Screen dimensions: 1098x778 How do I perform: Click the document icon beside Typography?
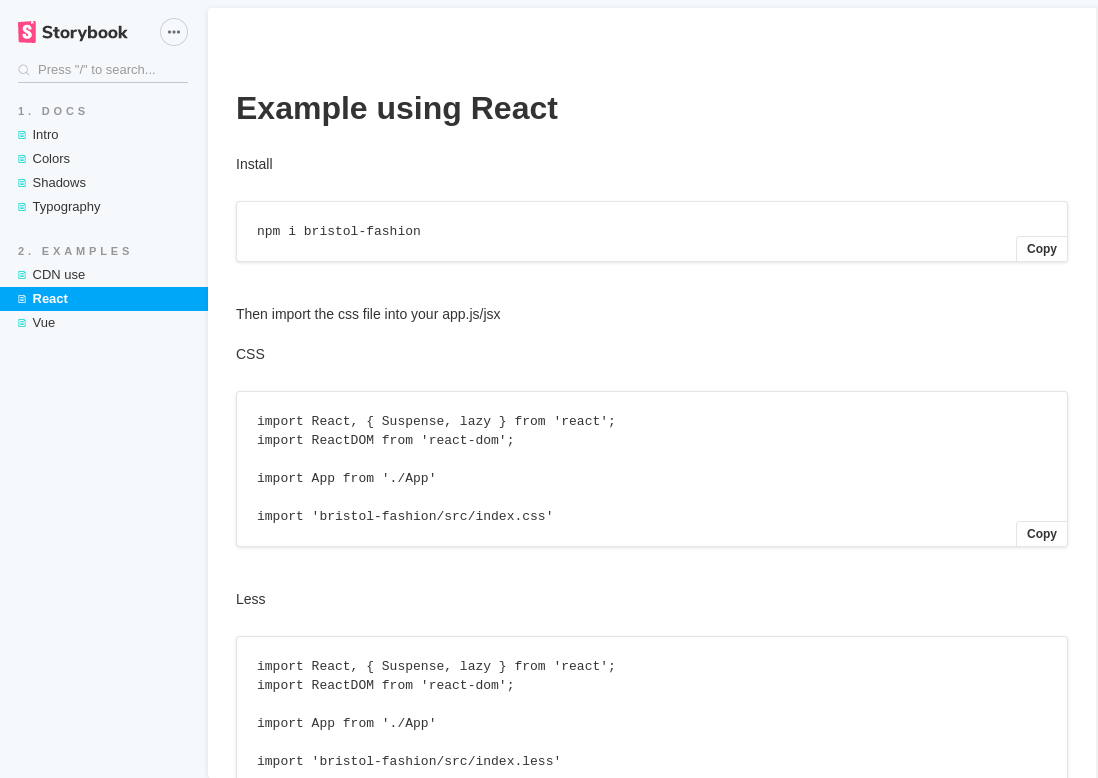click(x=22, y=207)
